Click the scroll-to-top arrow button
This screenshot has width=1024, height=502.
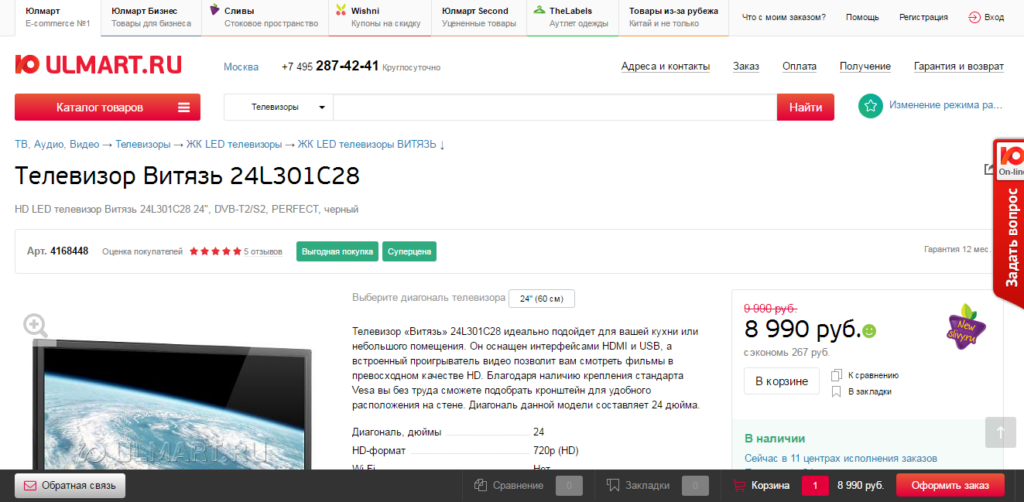[1000, 432]
